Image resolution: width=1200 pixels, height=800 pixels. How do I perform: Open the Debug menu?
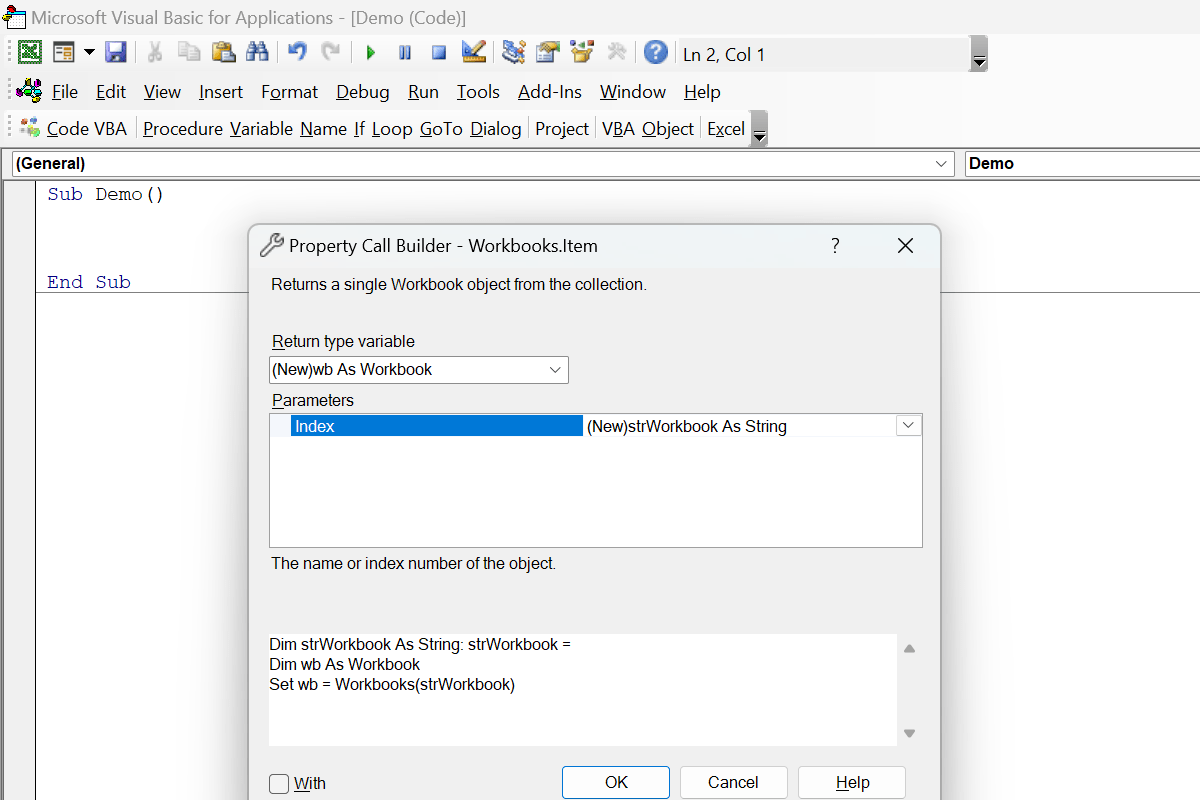coord(363,92)
